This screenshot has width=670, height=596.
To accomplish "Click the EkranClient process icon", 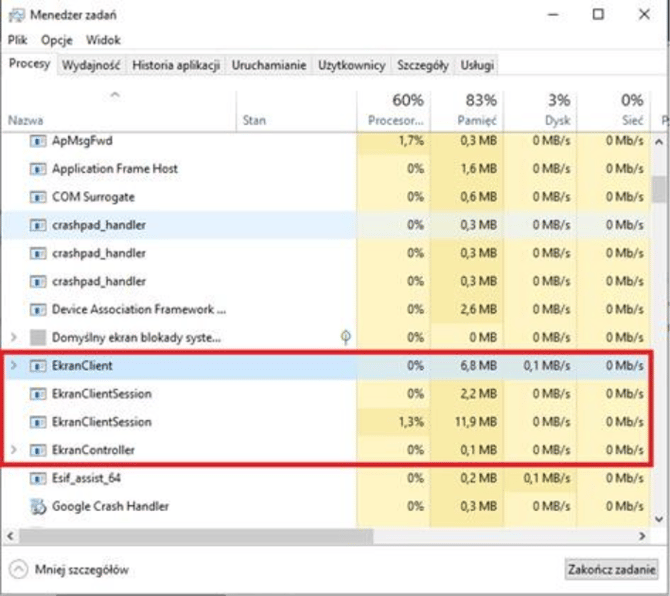I will pos(39,366).
